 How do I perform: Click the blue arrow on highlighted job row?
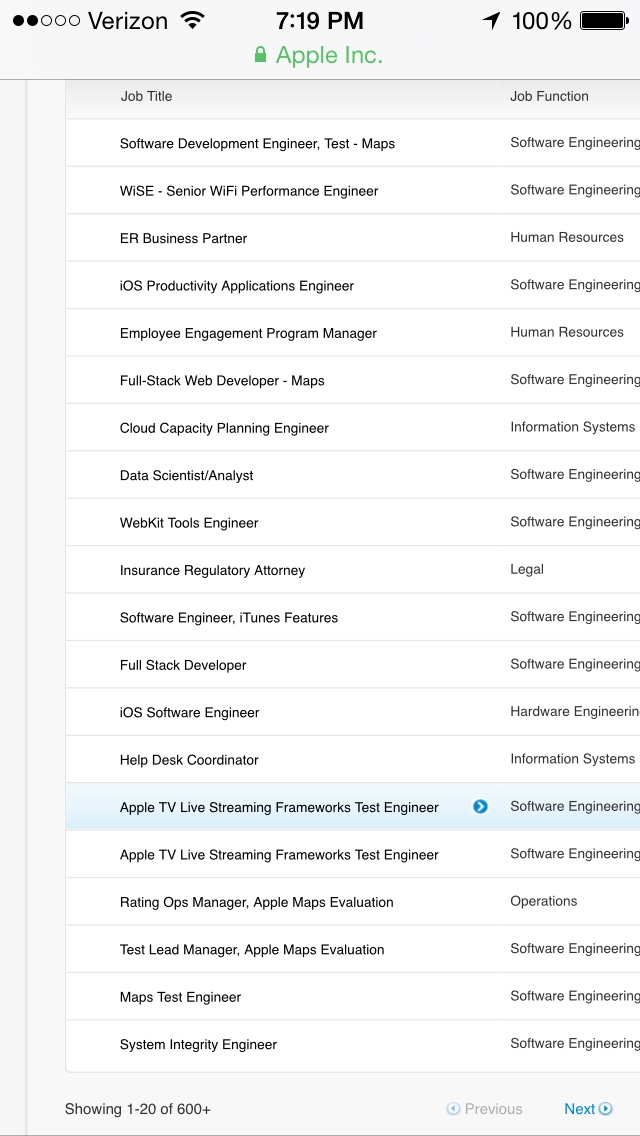coord(480,807)
